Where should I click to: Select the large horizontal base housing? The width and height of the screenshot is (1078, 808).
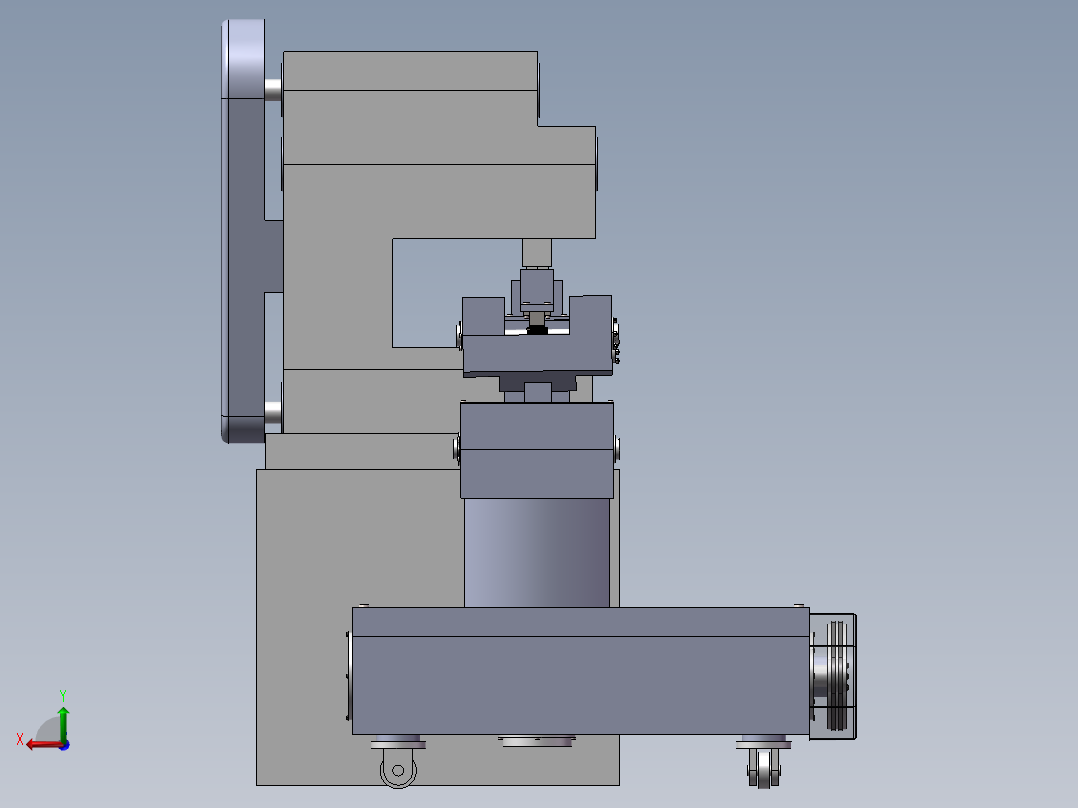(x=580, y=671)
